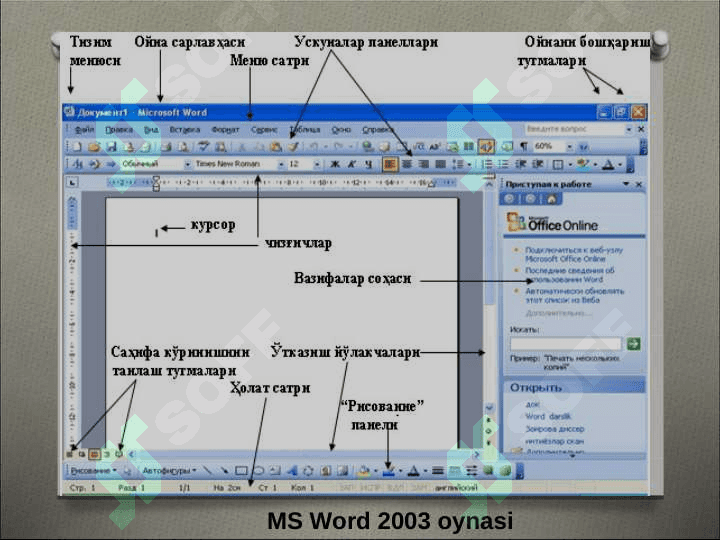
Task: Click the Font Color A in formatting toolbar
Action: pyautogui.click(x=608, y=164)
